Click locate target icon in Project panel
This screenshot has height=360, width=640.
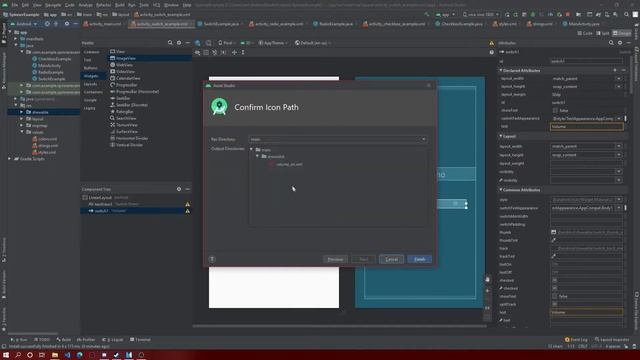[47, 24]
